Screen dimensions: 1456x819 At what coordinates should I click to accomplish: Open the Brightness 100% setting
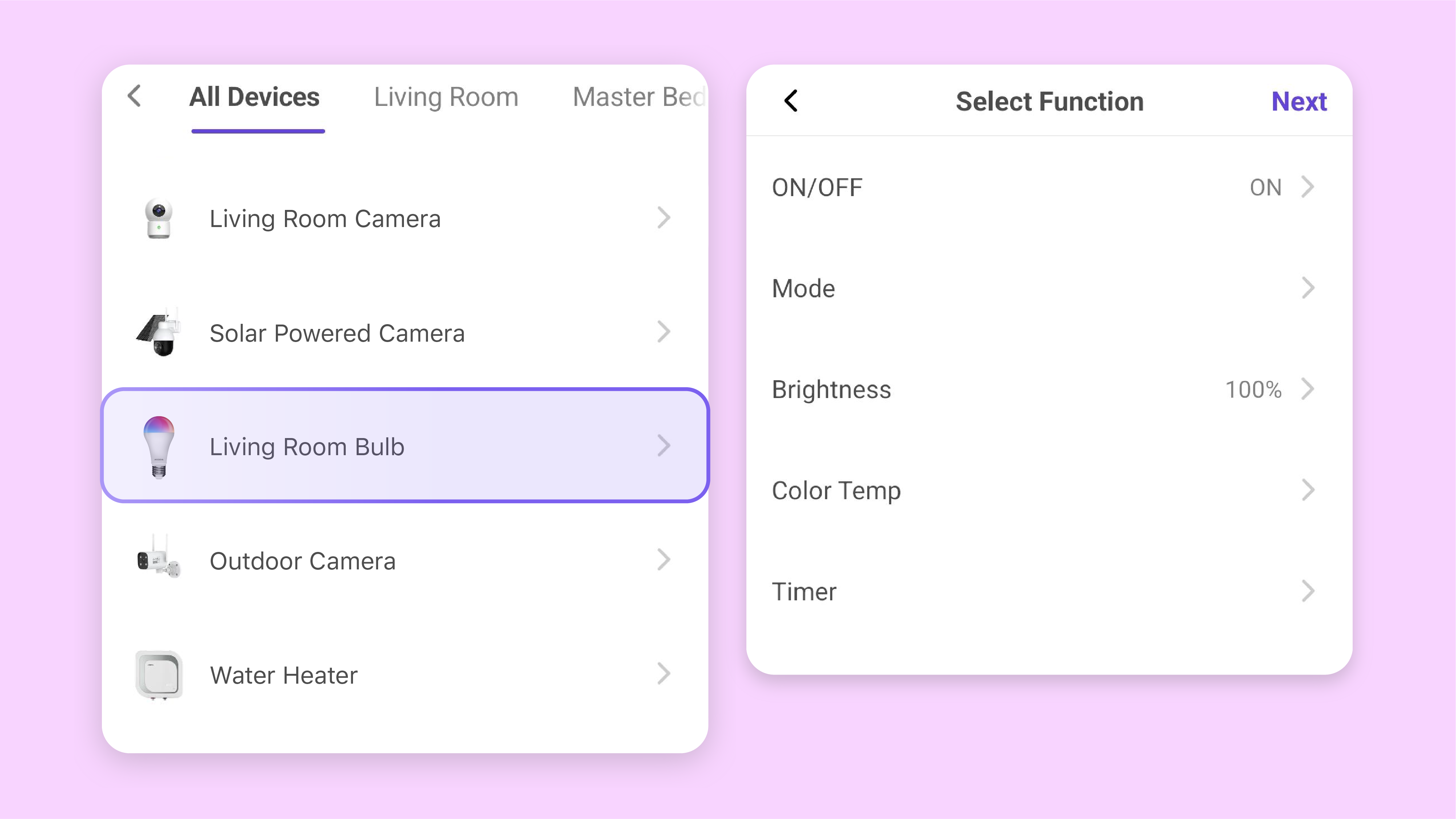click(x=1253, y=389)
